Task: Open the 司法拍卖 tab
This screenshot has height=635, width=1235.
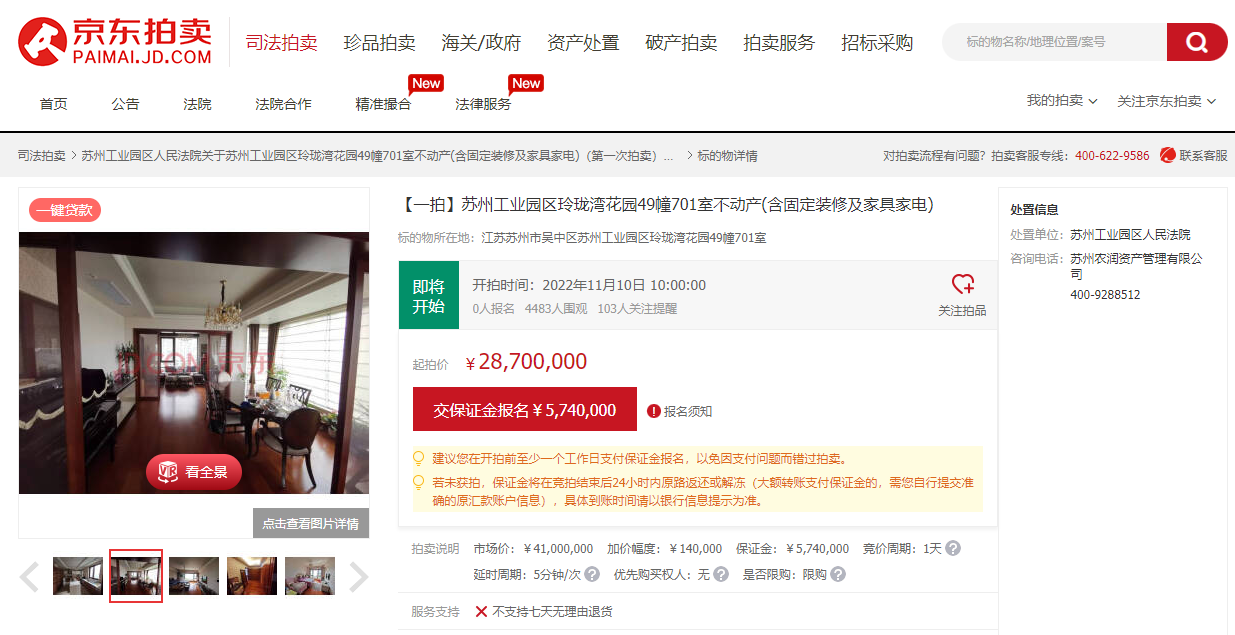Action: (x=281, y=43)
